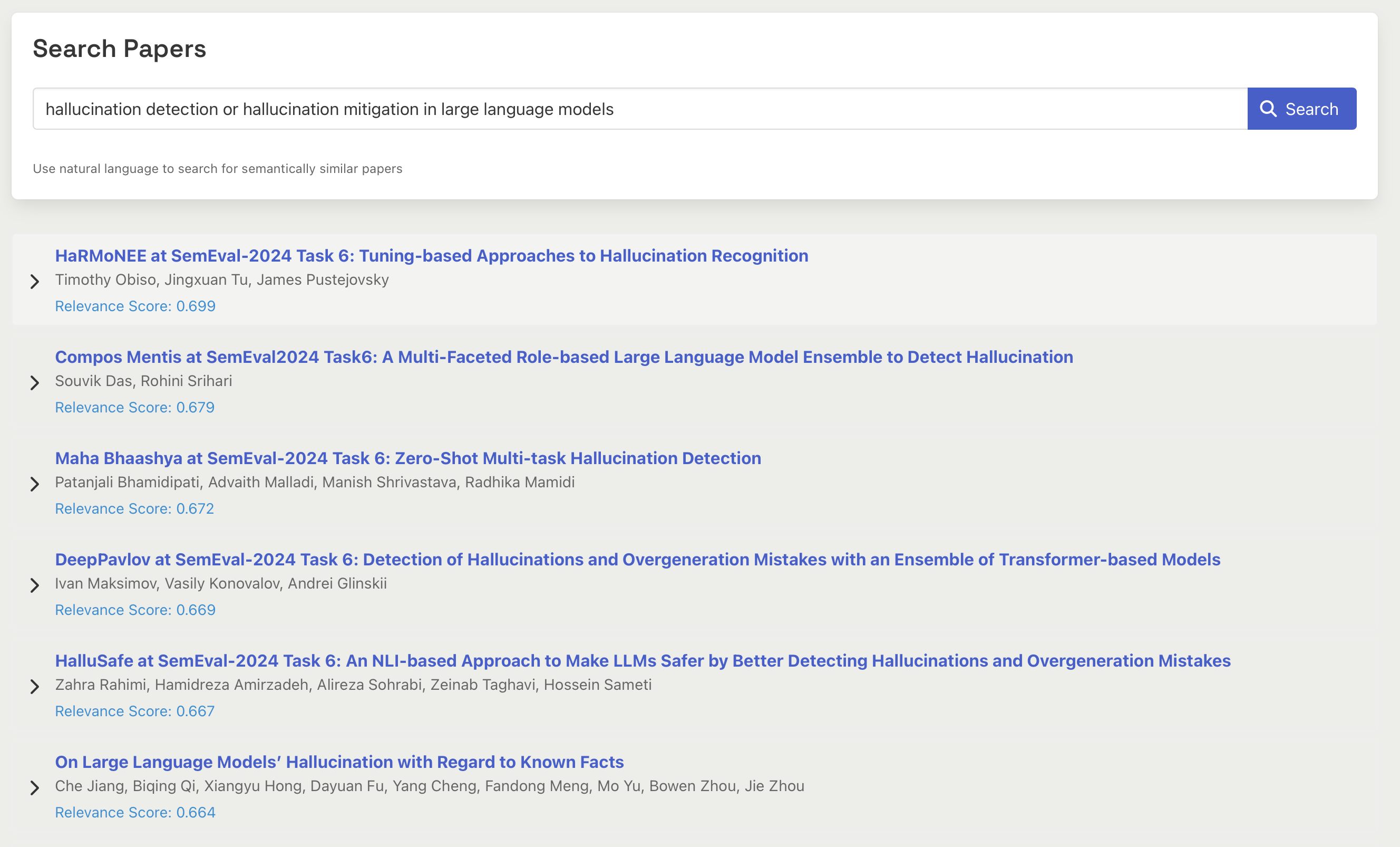
Task: Focus the hallucination detection search query field
Action: coord(640,109)
